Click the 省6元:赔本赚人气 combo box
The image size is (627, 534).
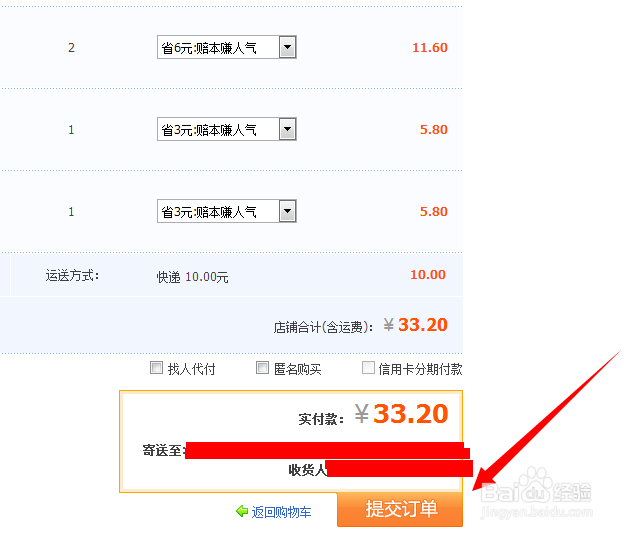pos(227,47)
